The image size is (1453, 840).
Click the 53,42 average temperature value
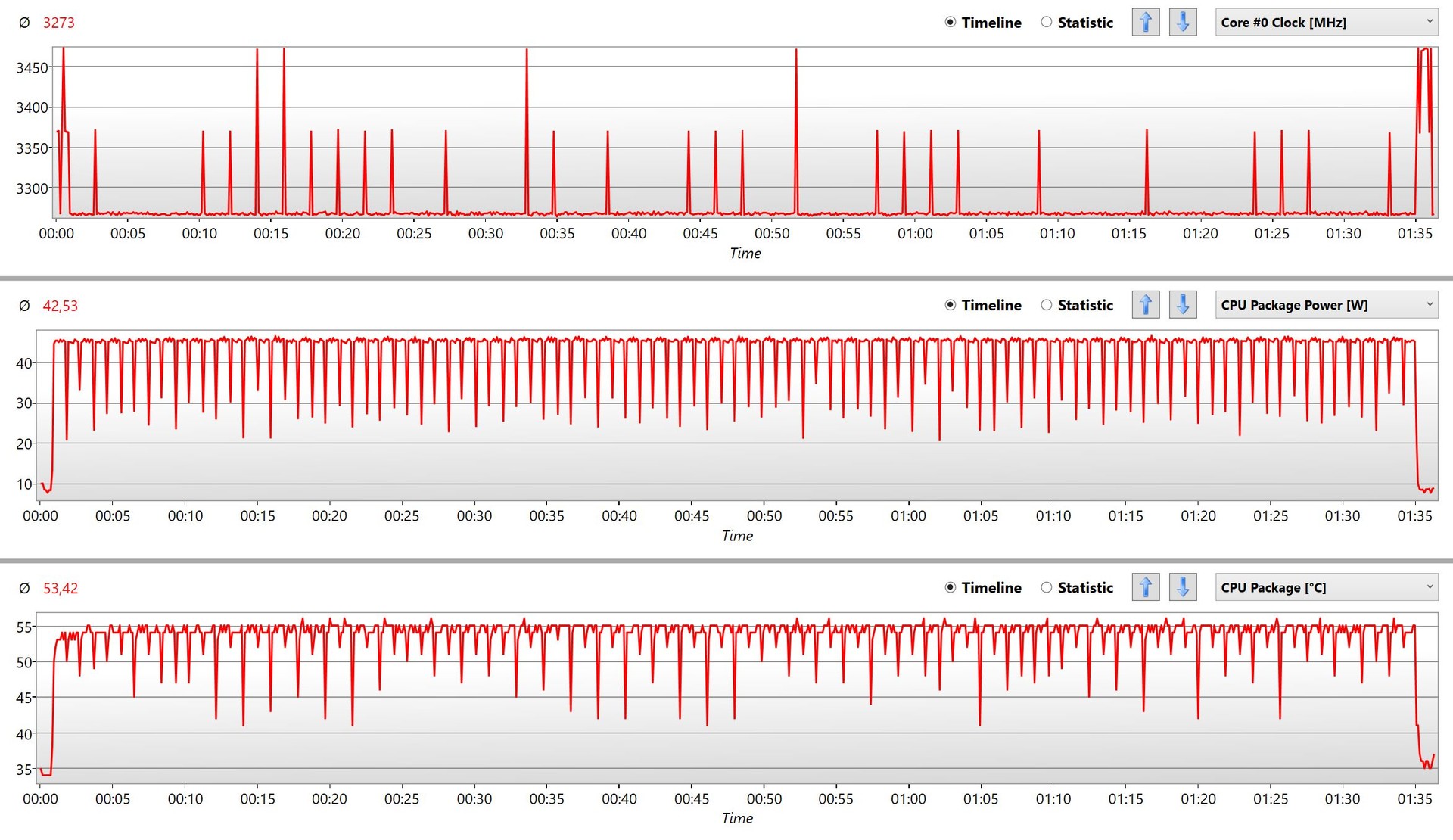click(x=61, y=588)
